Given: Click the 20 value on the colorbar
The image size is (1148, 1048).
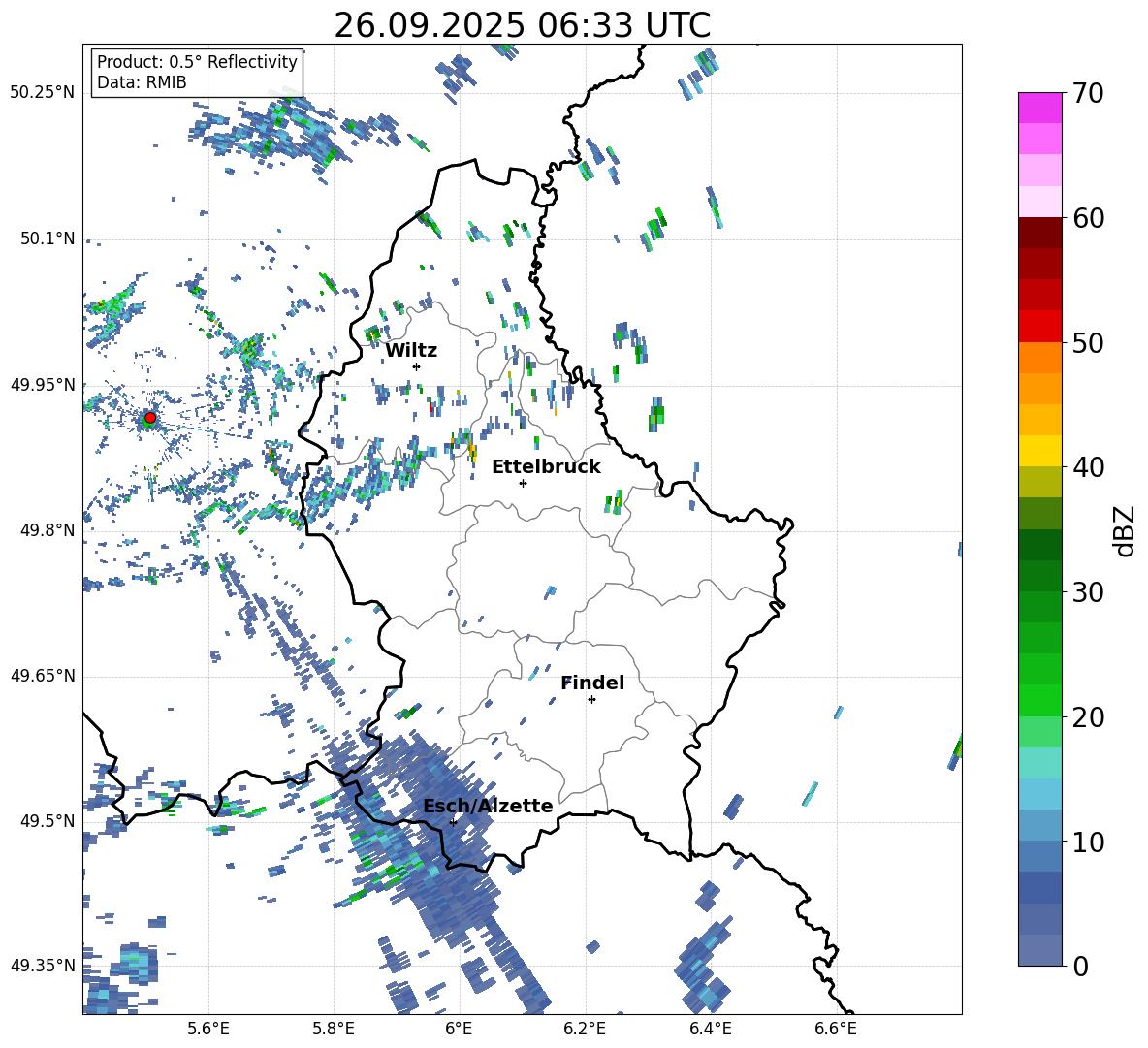Looking at the screenshot, I should [1088, 716].
